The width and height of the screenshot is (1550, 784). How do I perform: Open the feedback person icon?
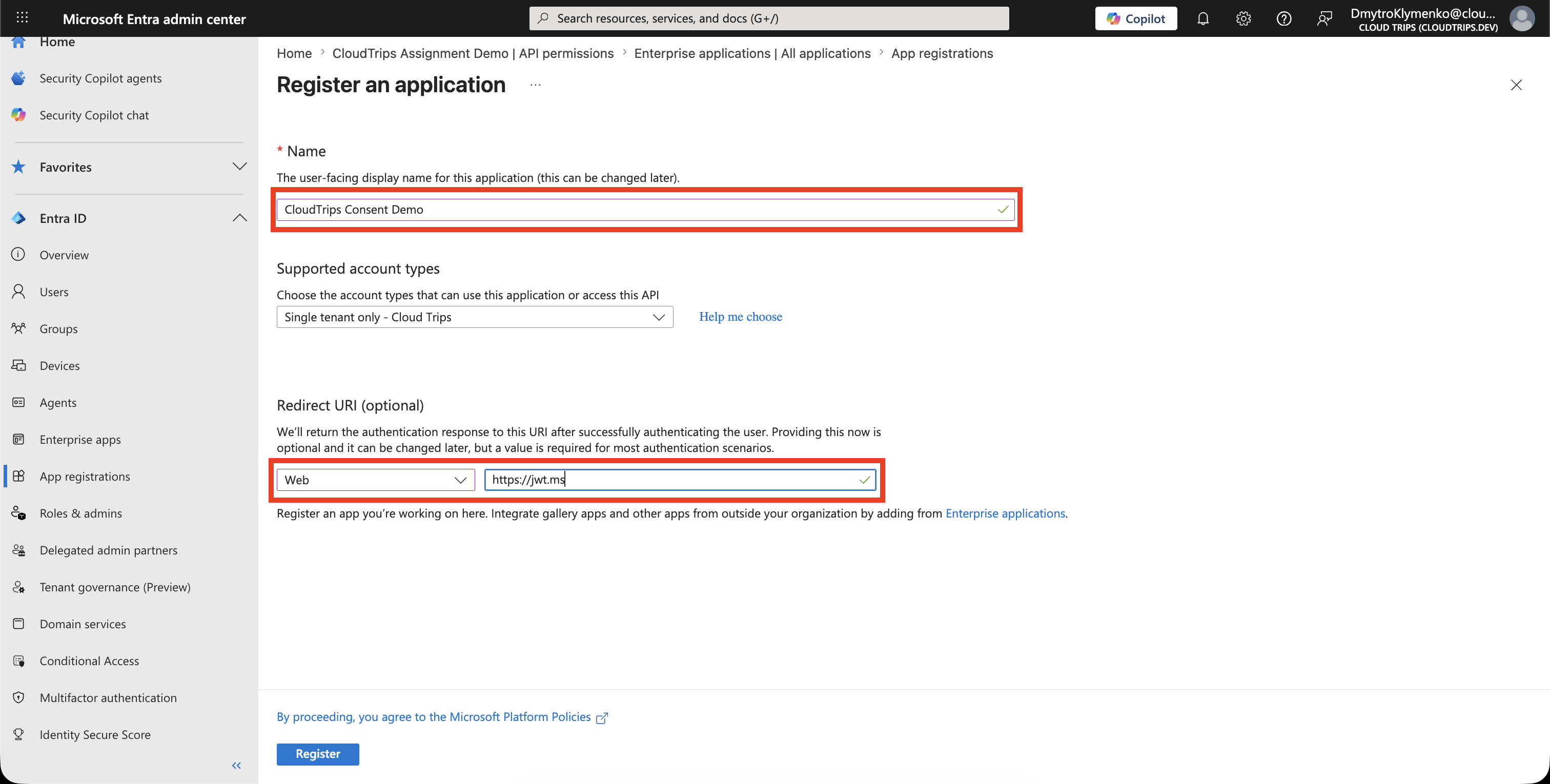coord(1324,18)
